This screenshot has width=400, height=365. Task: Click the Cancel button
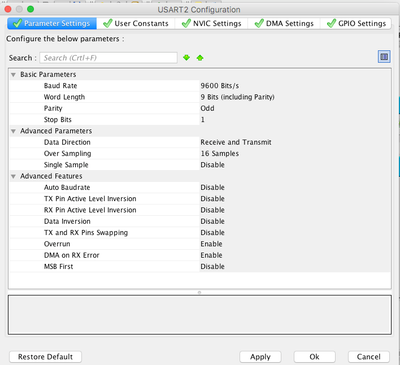(x=369, y=357)
